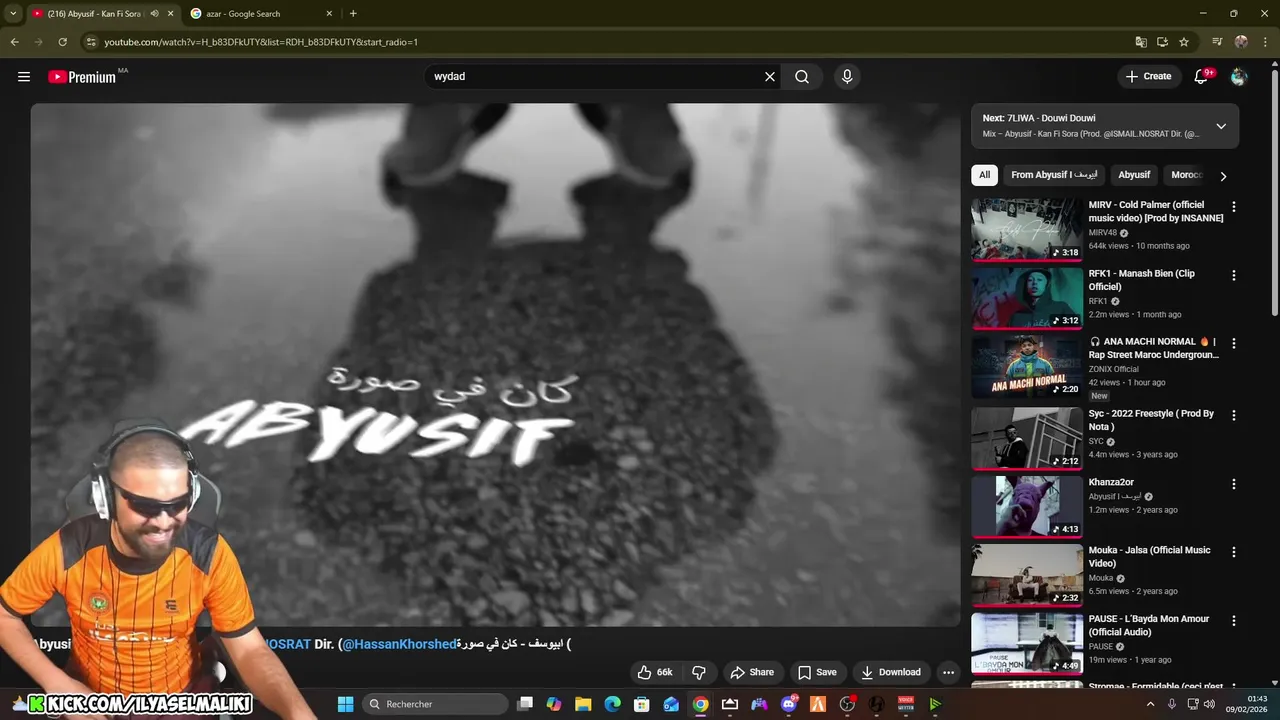Open the Chrome three-dot menu
Screen dimensions: 1280x720
coord(1265,42)
